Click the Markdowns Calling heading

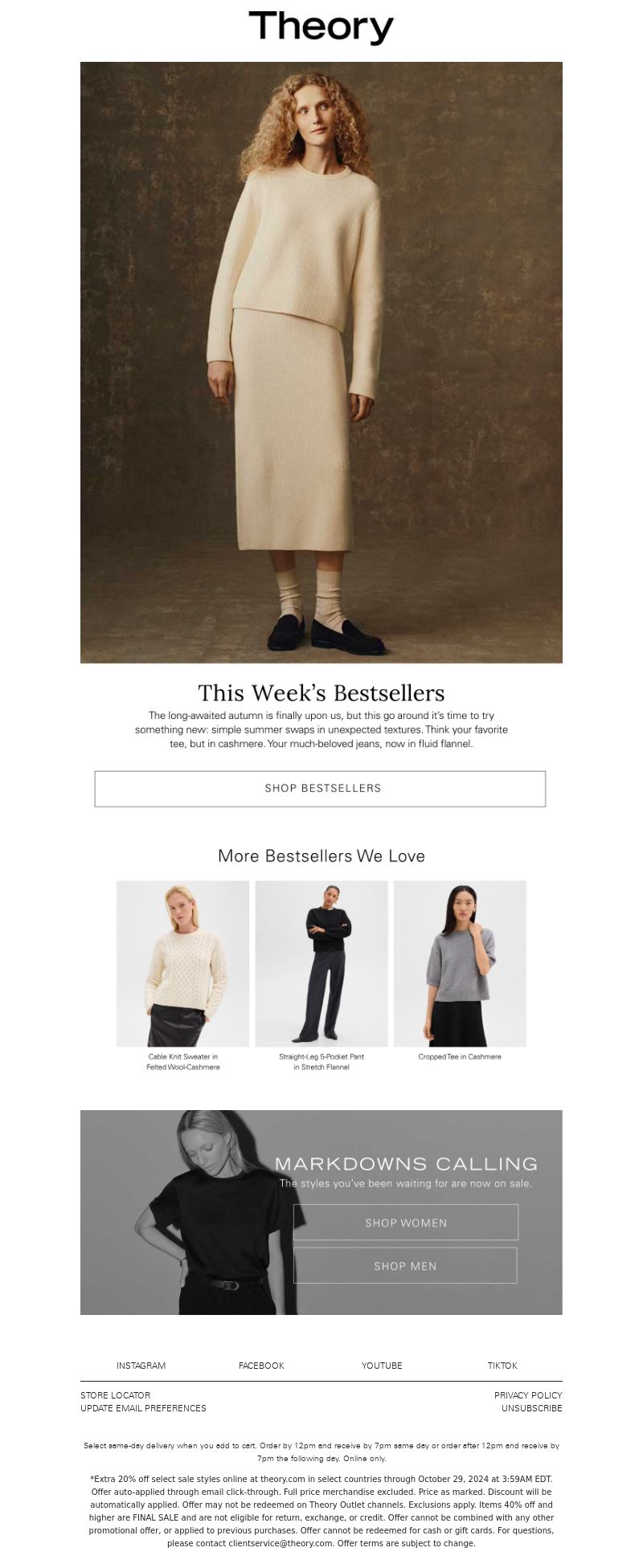point(406,1164)
